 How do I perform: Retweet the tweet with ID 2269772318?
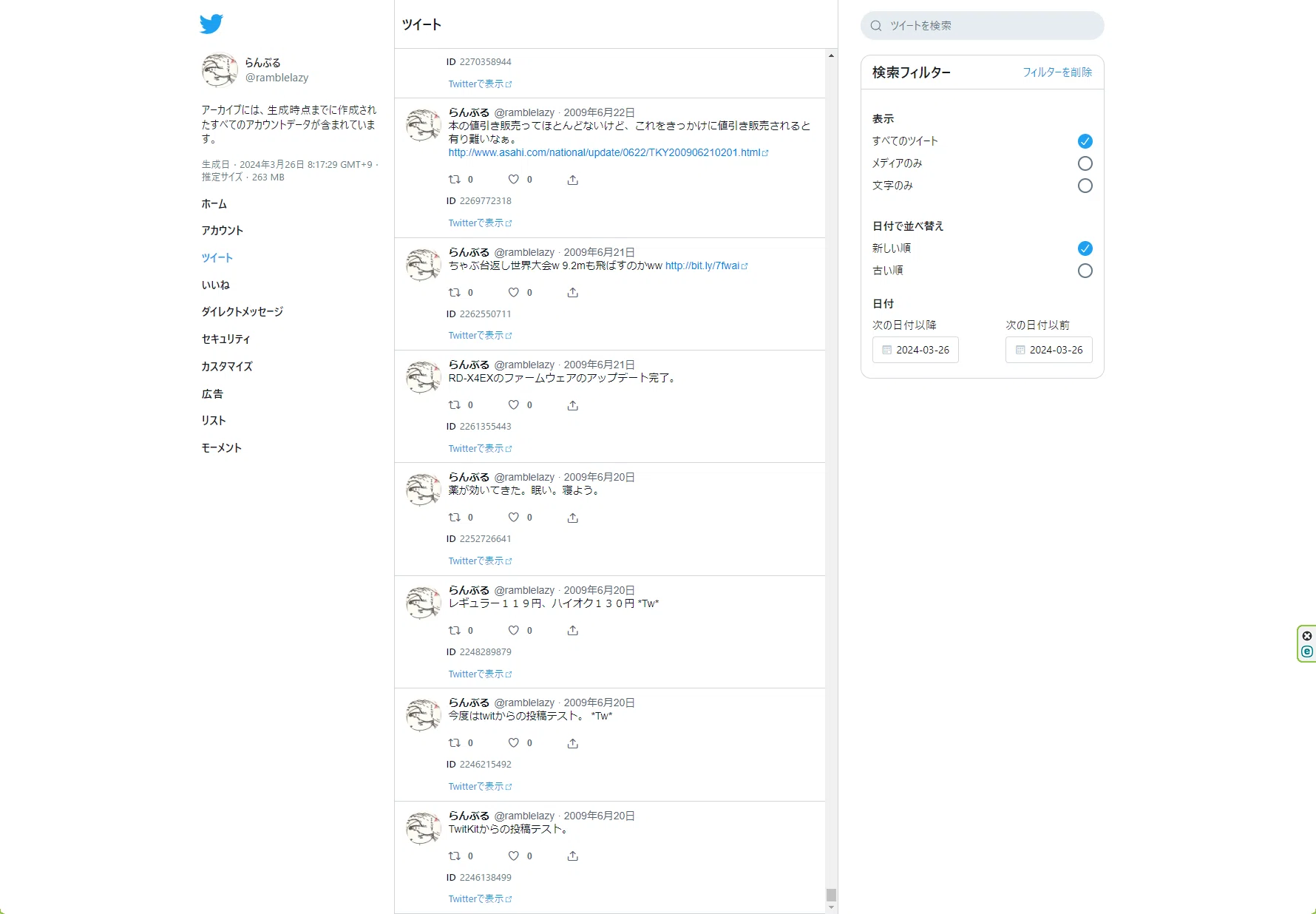(x=455, y=180)
